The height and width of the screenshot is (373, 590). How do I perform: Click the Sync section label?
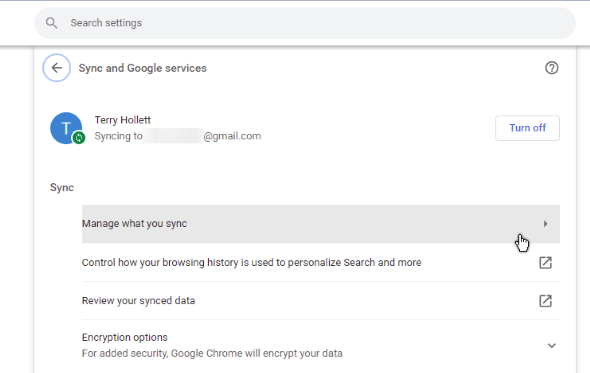click(62, 187)
